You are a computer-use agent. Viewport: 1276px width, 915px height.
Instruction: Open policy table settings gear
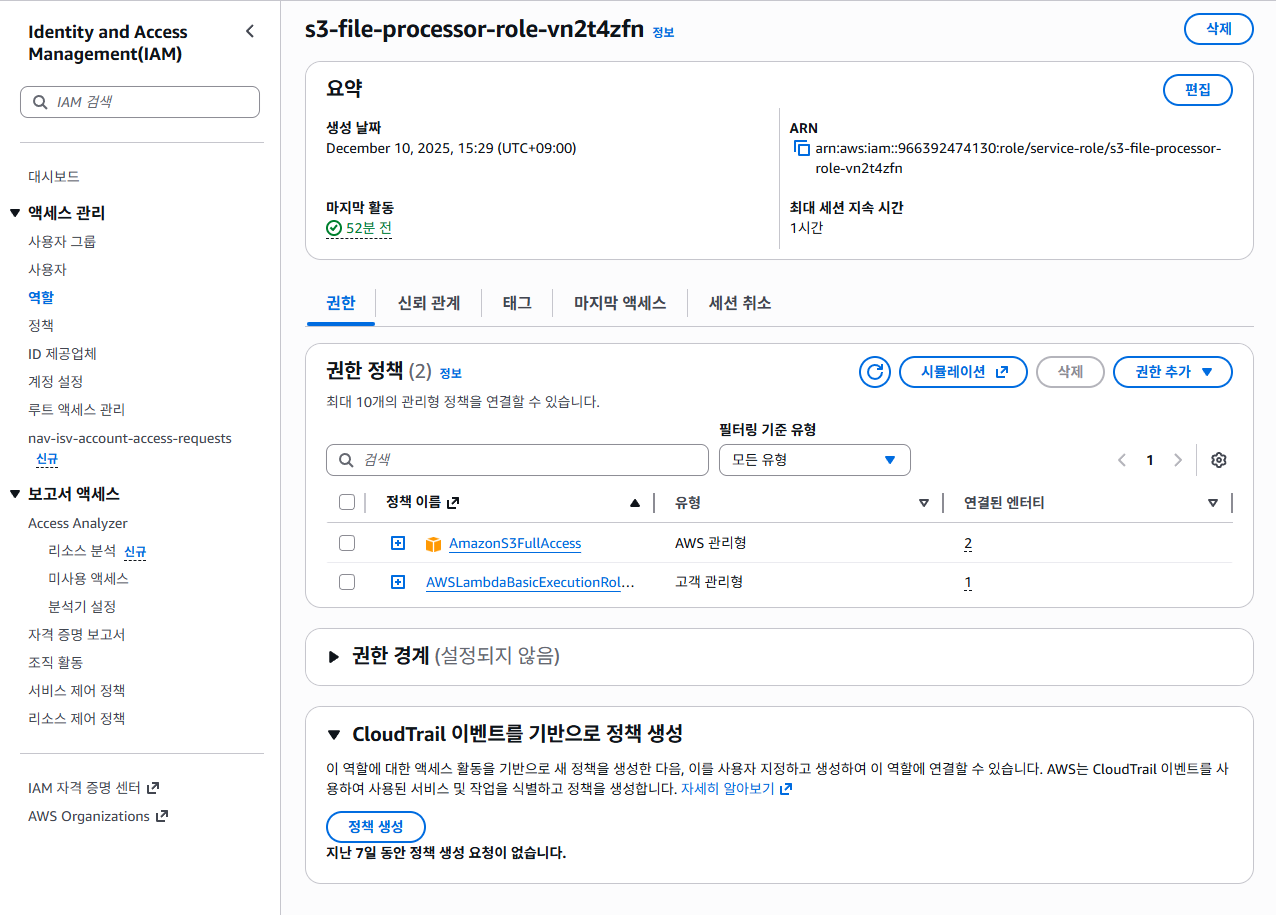1218,460
